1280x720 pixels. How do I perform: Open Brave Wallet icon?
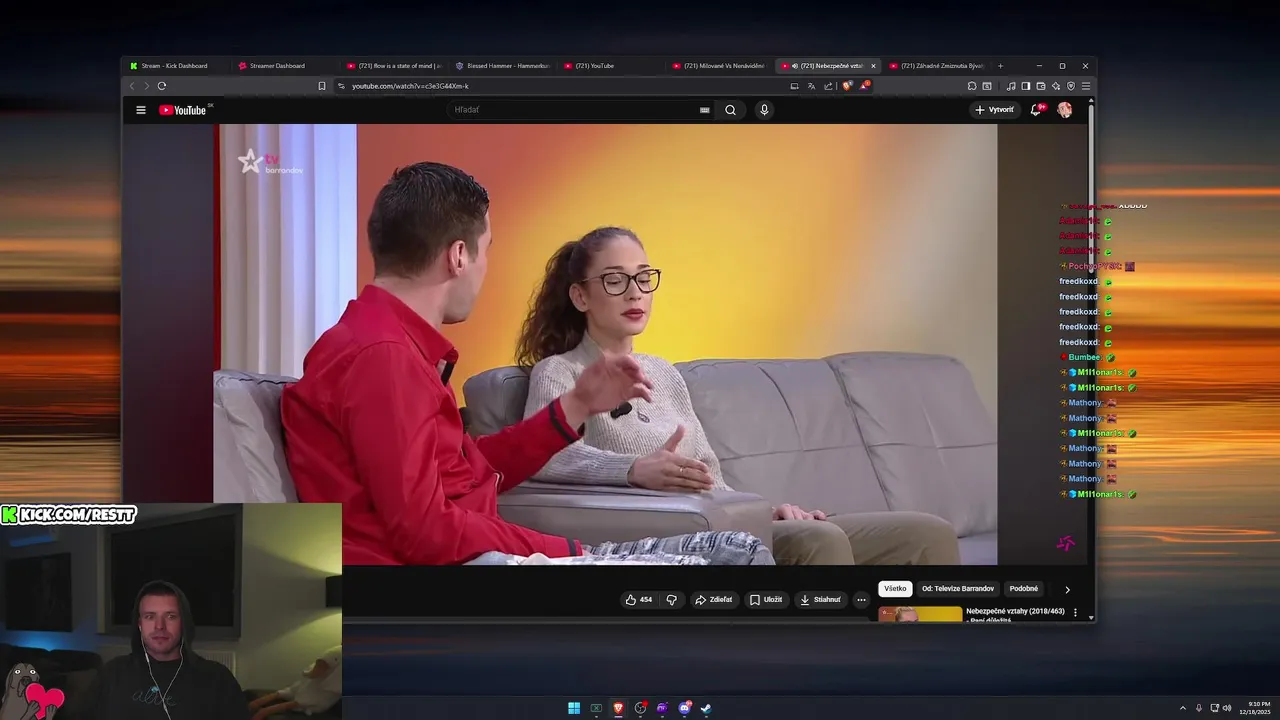[x=1041, y=86]
